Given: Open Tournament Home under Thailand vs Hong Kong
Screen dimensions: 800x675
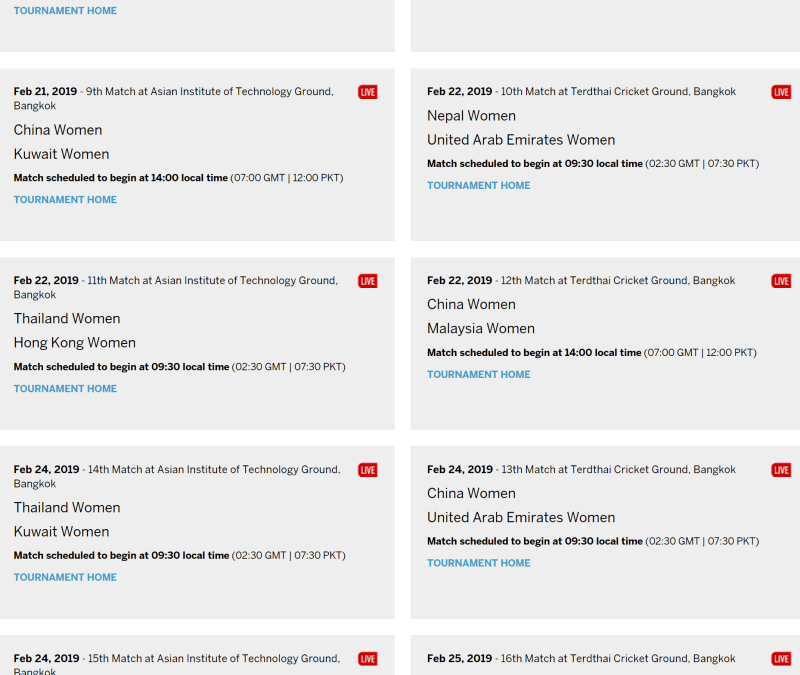Looking at the screenshot, I should (x=65, y=389).
